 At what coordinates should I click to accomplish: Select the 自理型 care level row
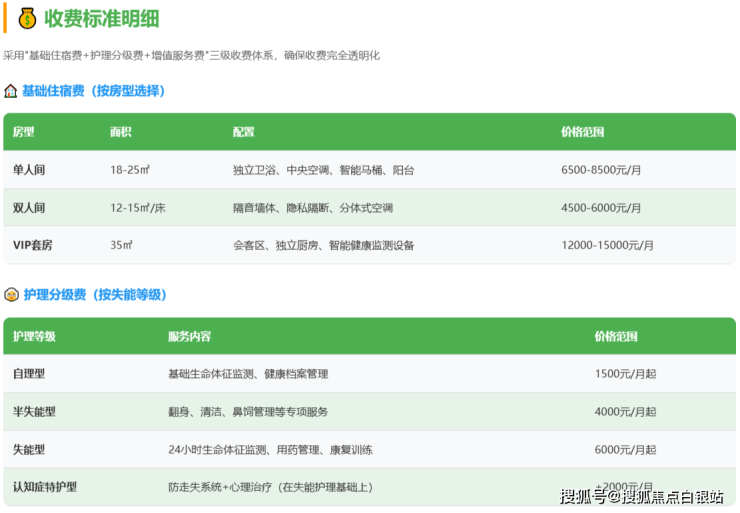pos(29,374)
